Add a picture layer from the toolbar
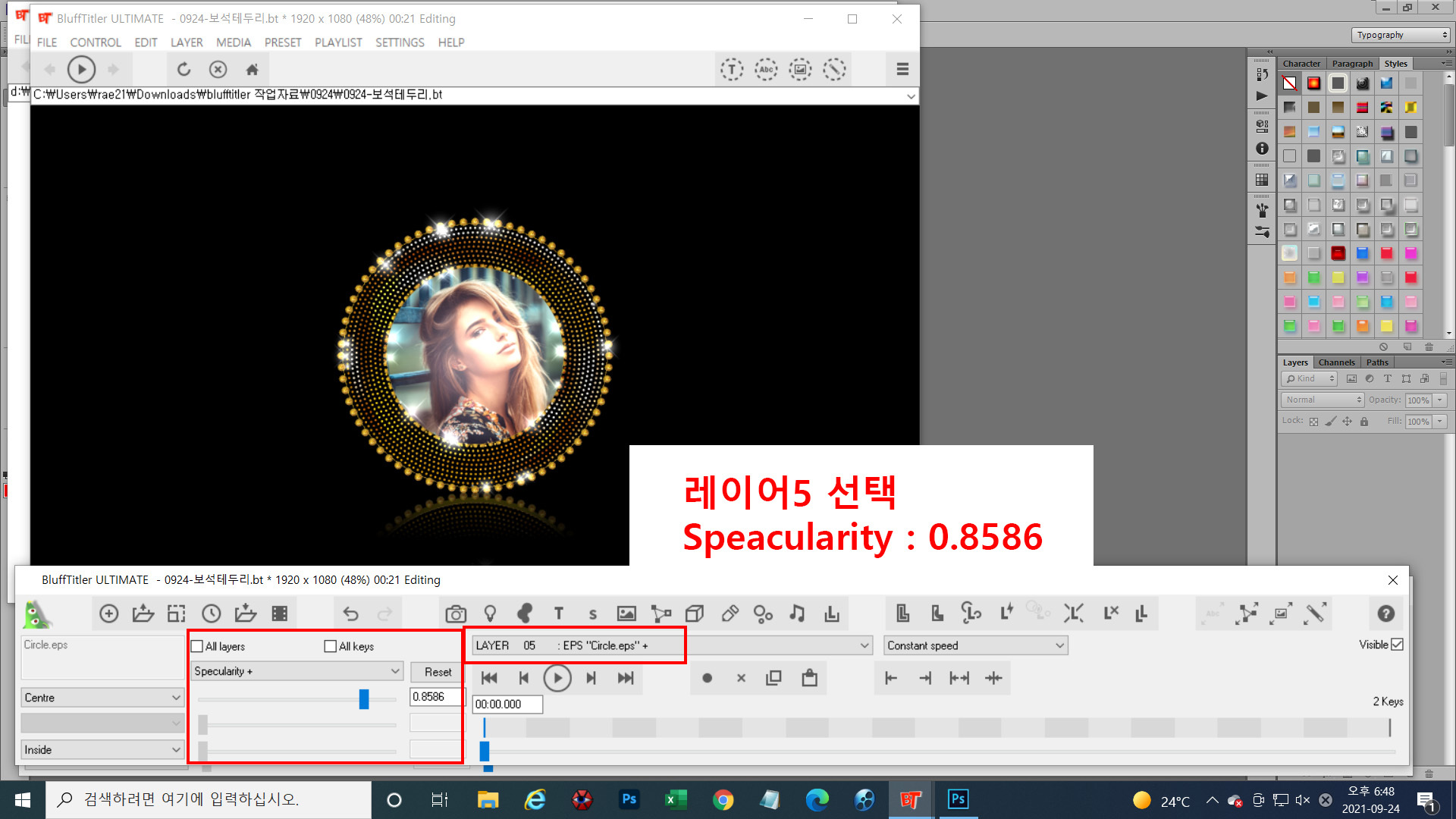This screenshot has width=1456, height=819. click(626, 613)
